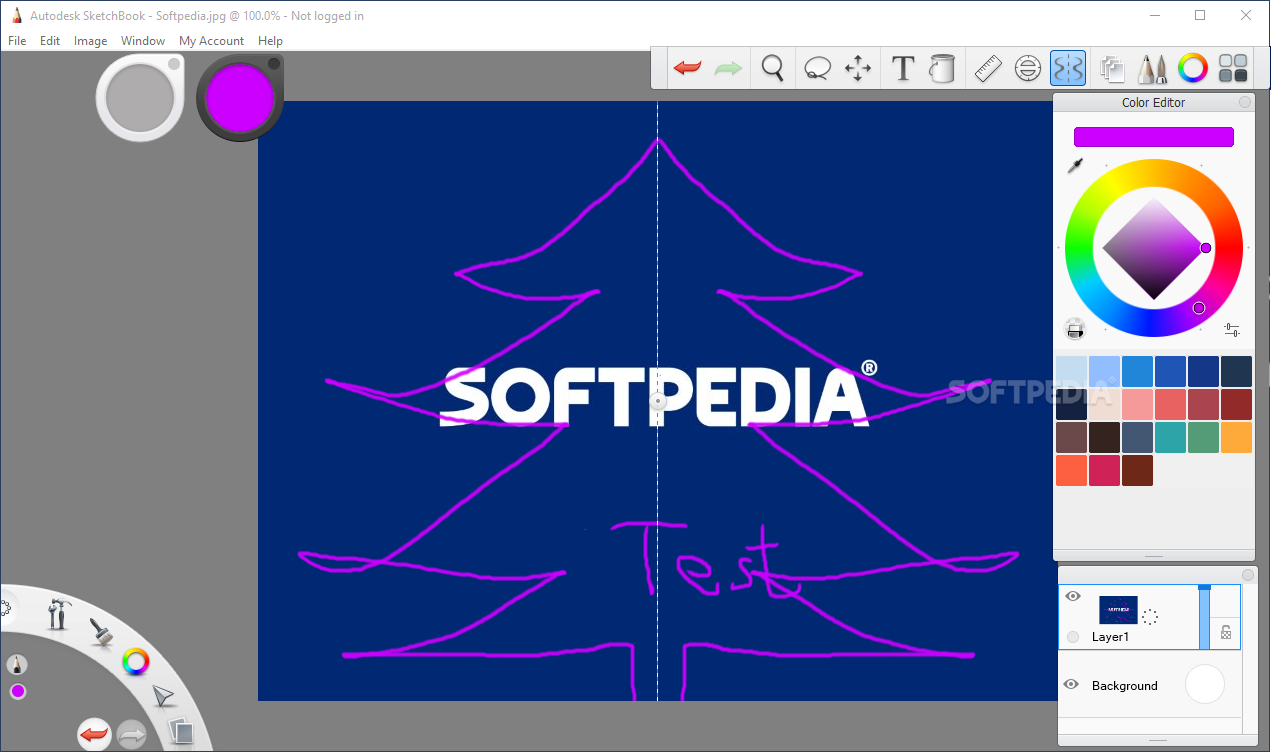
Task: Toggle Color Editor from top toolbar ring
Action: click(x=1193, y=68)
